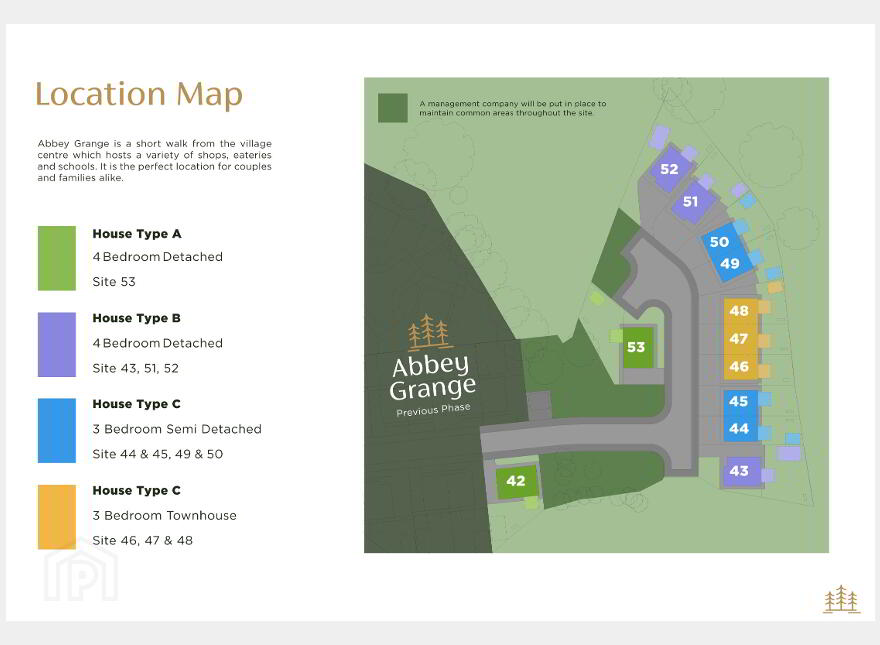Click the purple House Type B swatch
The image size is (880, 645).
(57, 345)
